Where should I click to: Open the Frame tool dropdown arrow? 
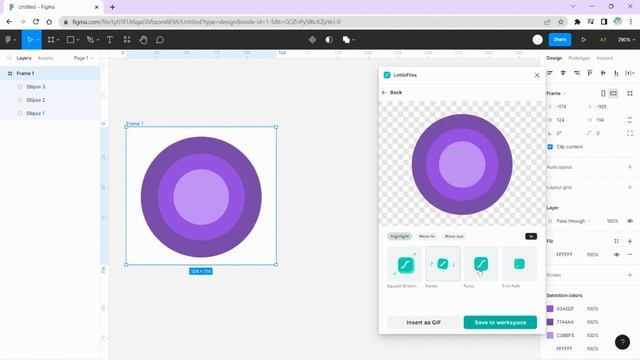tap(58, 40)
